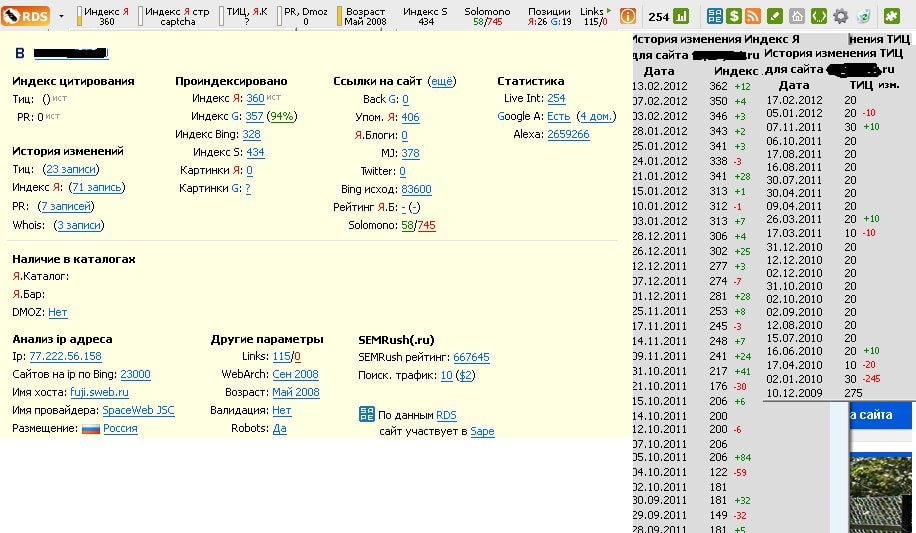This screenshot has width=916, height=533.
Task: Expand the Links arrow in toolbar
Action: click(609, 11)
